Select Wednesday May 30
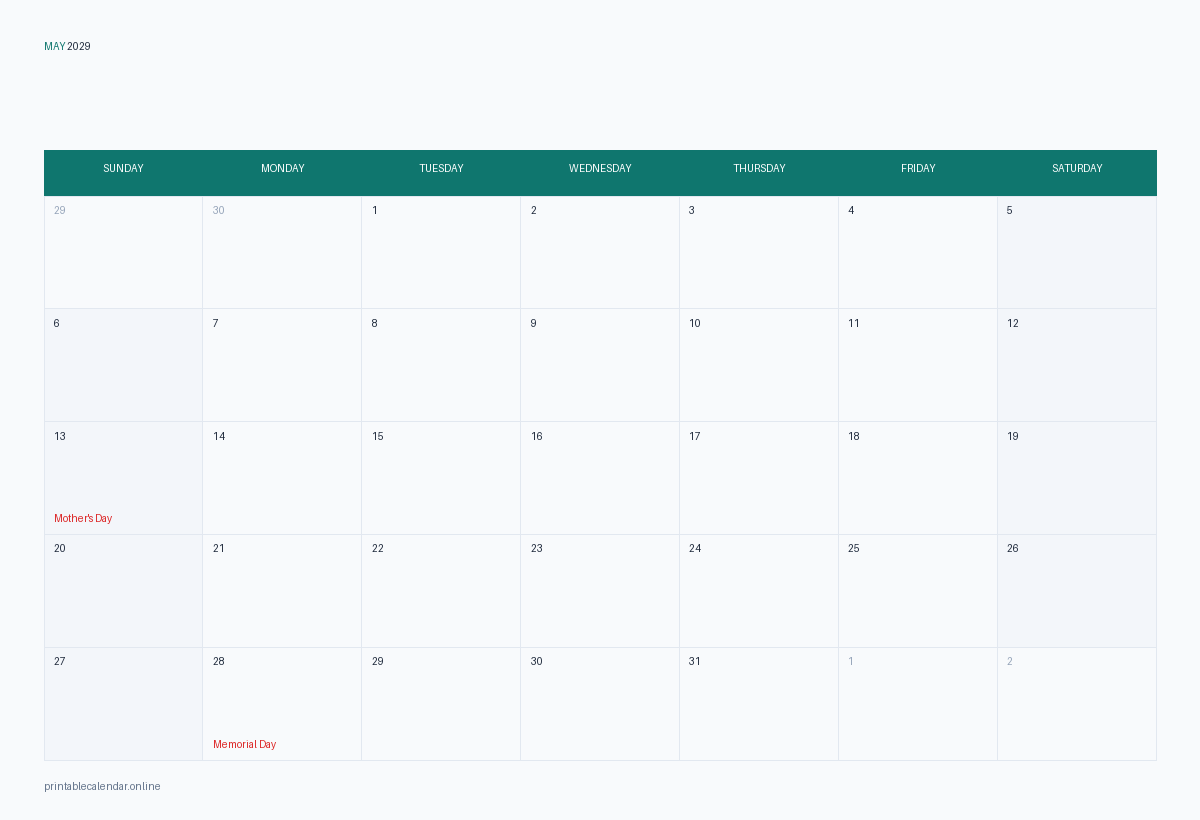Screen dimensions: 1200x820 tap(600, 704)
